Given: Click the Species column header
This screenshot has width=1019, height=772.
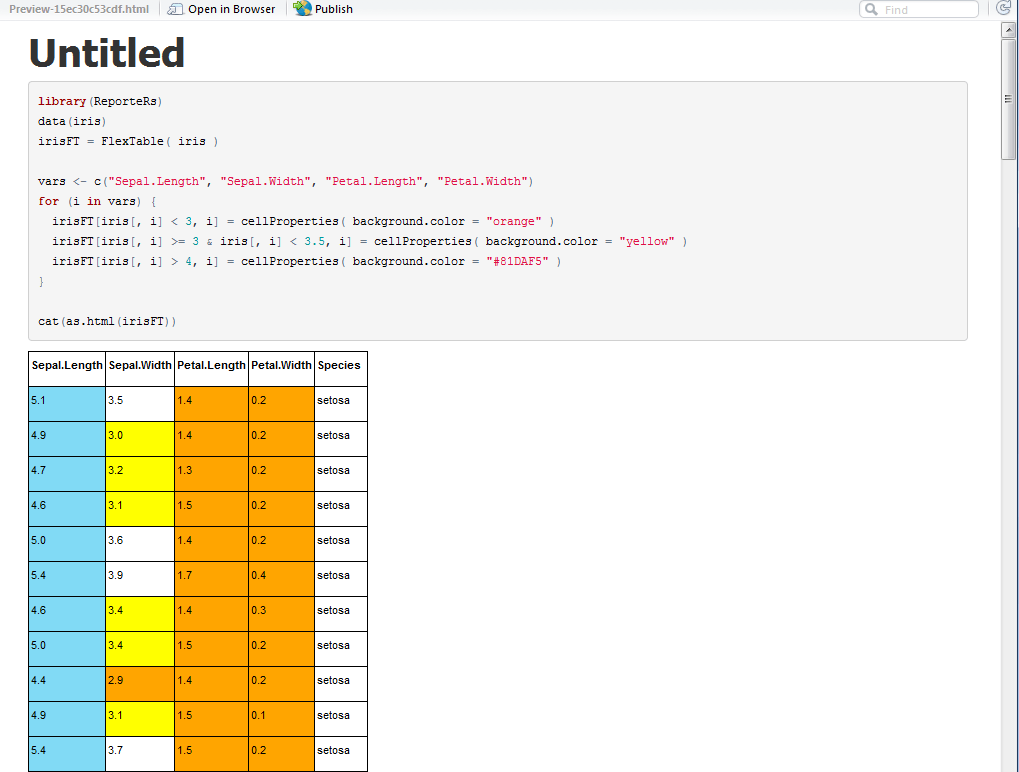Looking at the screenshot, I should 340,367.
